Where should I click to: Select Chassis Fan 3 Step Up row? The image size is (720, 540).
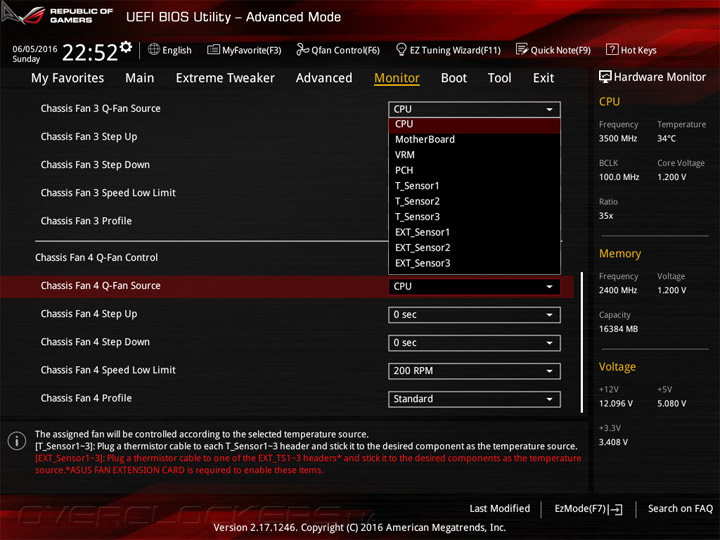click(89, 137)
